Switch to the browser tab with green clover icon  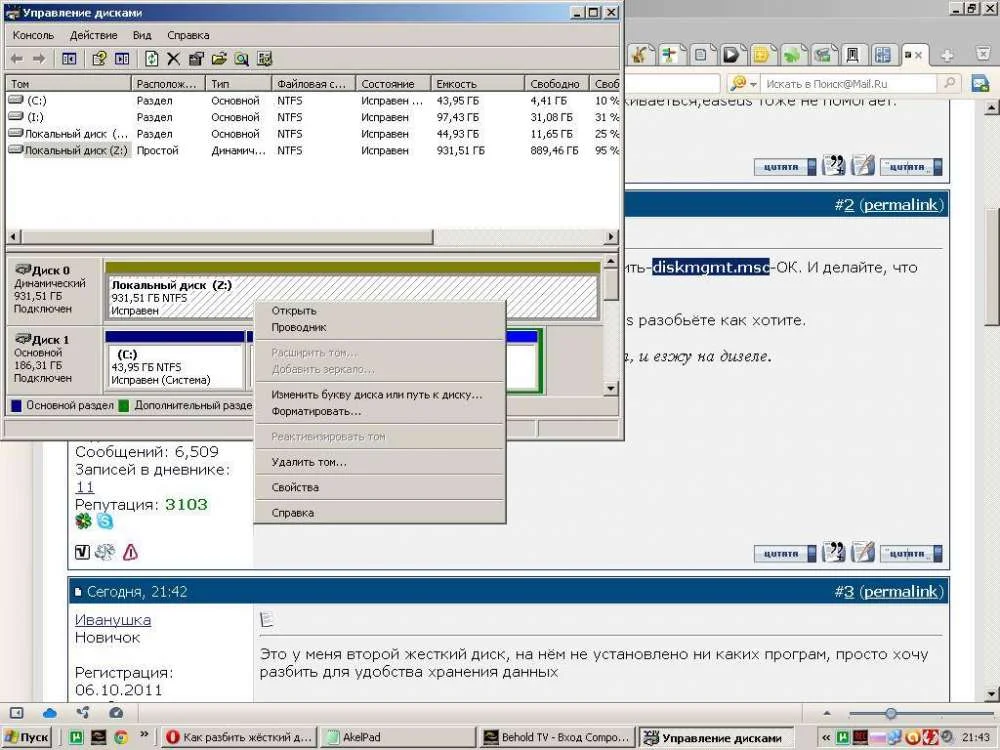(x=791, y=55)
